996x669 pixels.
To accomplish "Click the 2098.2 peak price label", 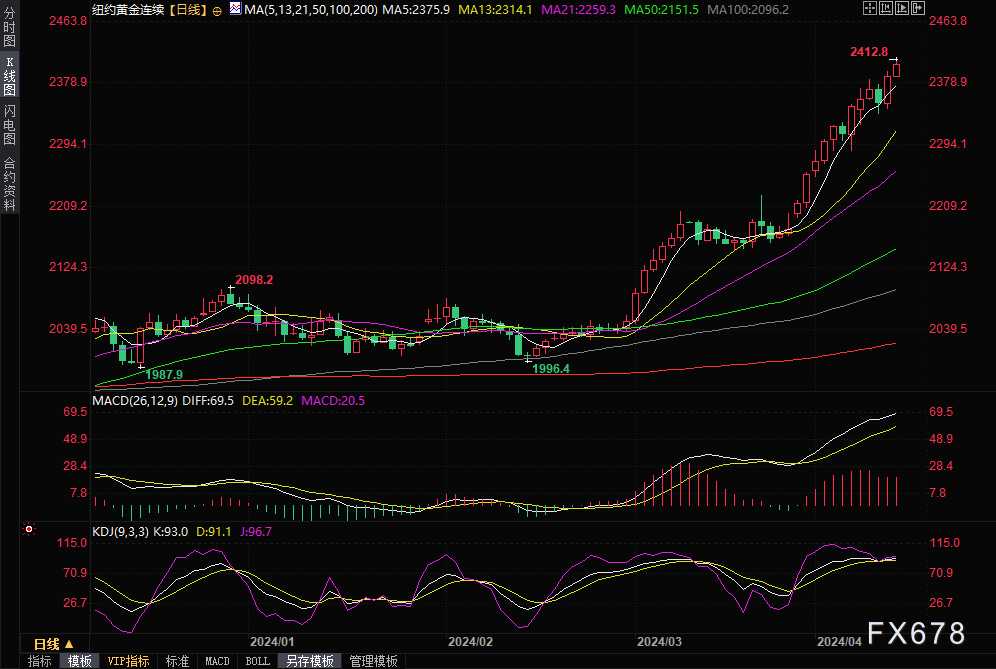I will click(254, 280).
